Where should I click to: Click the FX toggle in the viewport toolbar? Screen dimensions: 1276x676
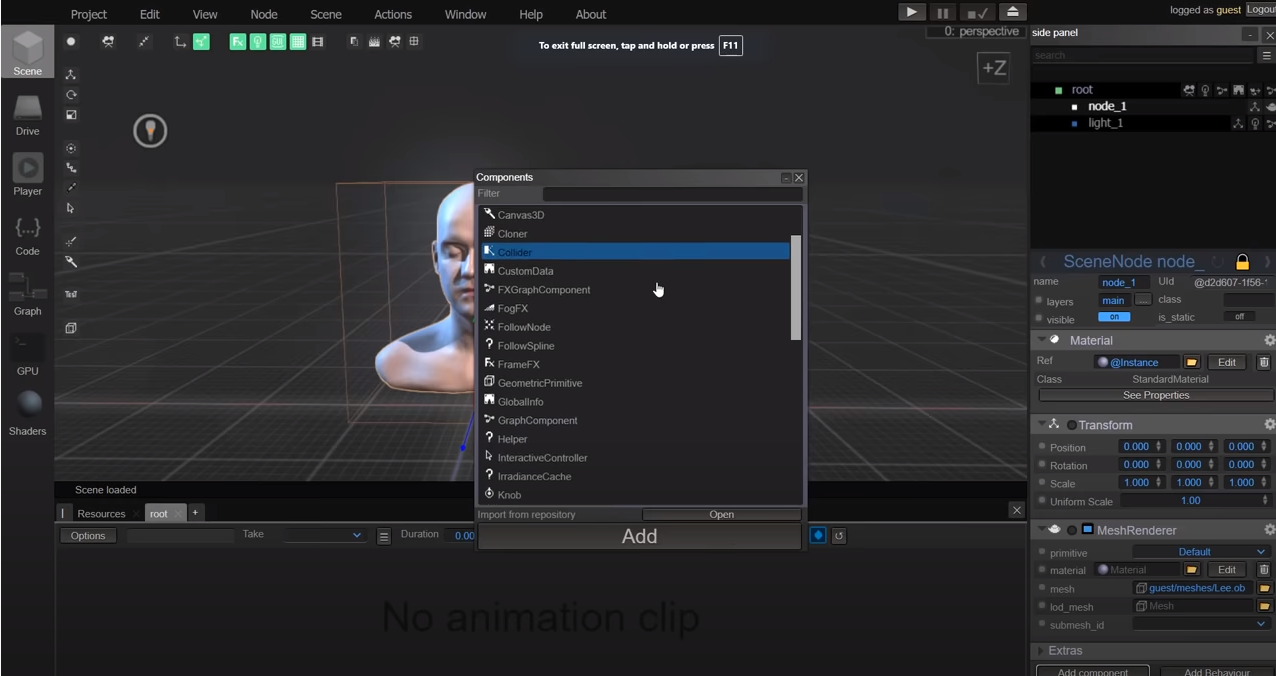coord(237,41)
